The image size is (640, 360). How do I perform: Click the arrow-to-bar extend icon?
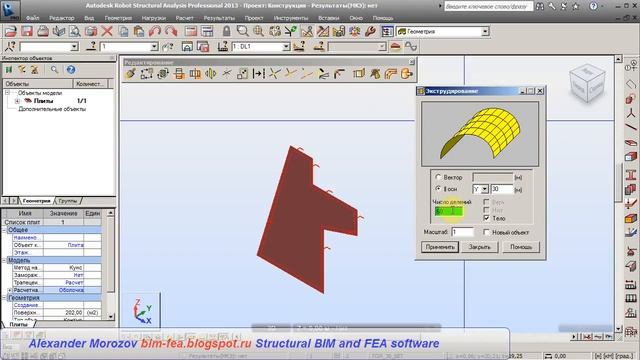(x=258, y=74)
